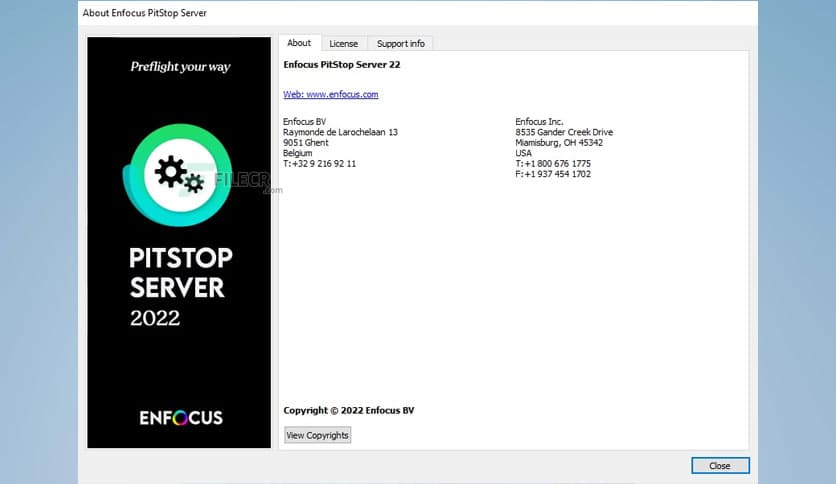Click the USA country line
The image size is (836, 484).
(x=523, y=153)
